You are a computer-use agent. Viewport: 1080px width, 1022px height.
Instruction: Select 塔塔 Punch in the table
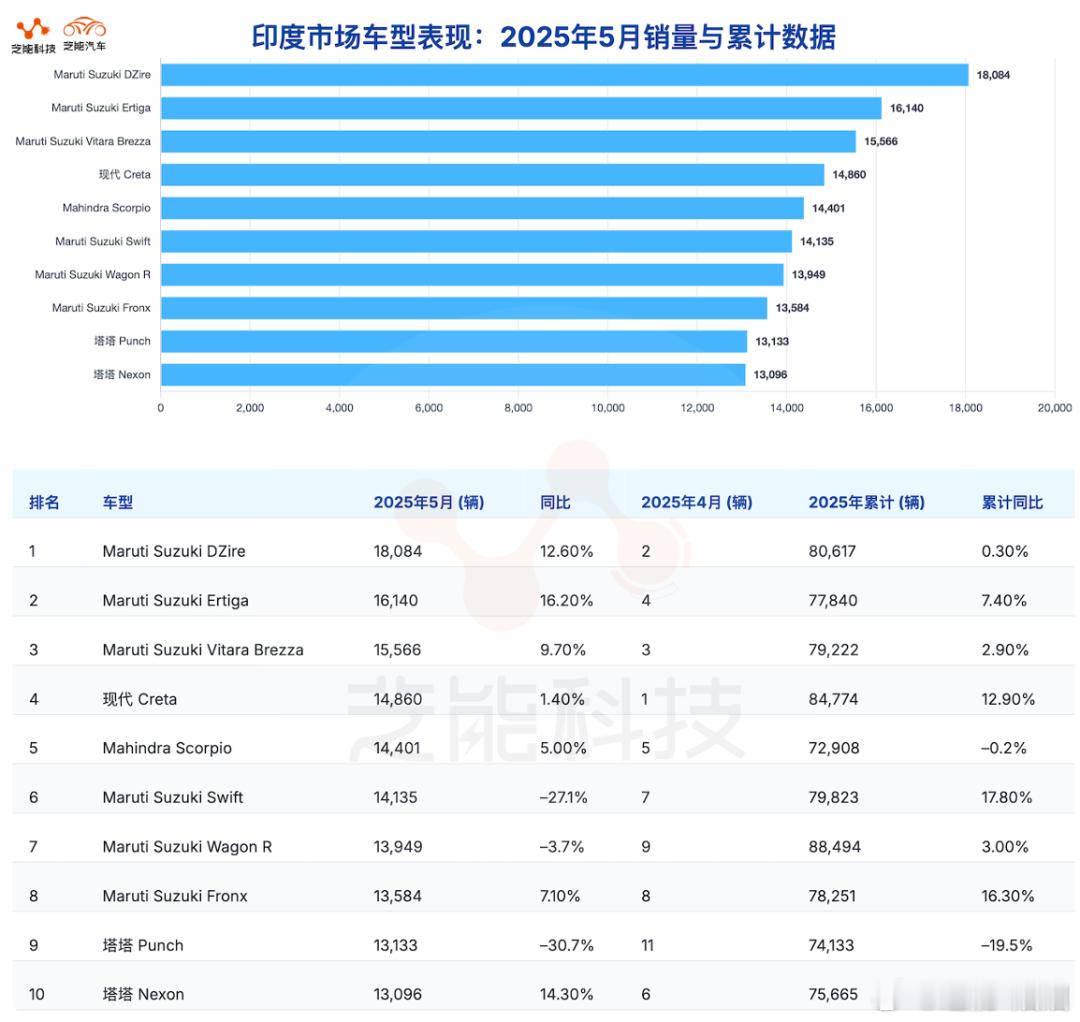pos(143,945)
